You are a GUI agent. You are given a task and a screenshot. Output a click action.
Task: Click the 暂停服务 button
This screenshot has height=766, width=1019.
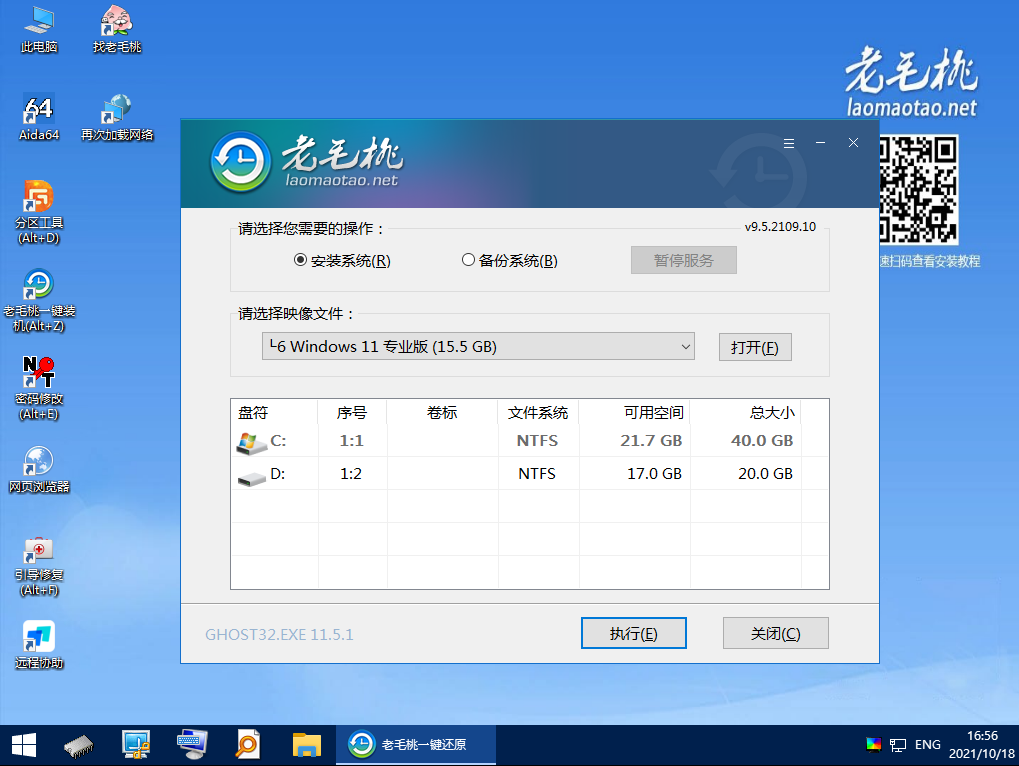pyautogui.click(x=684, y=260)
